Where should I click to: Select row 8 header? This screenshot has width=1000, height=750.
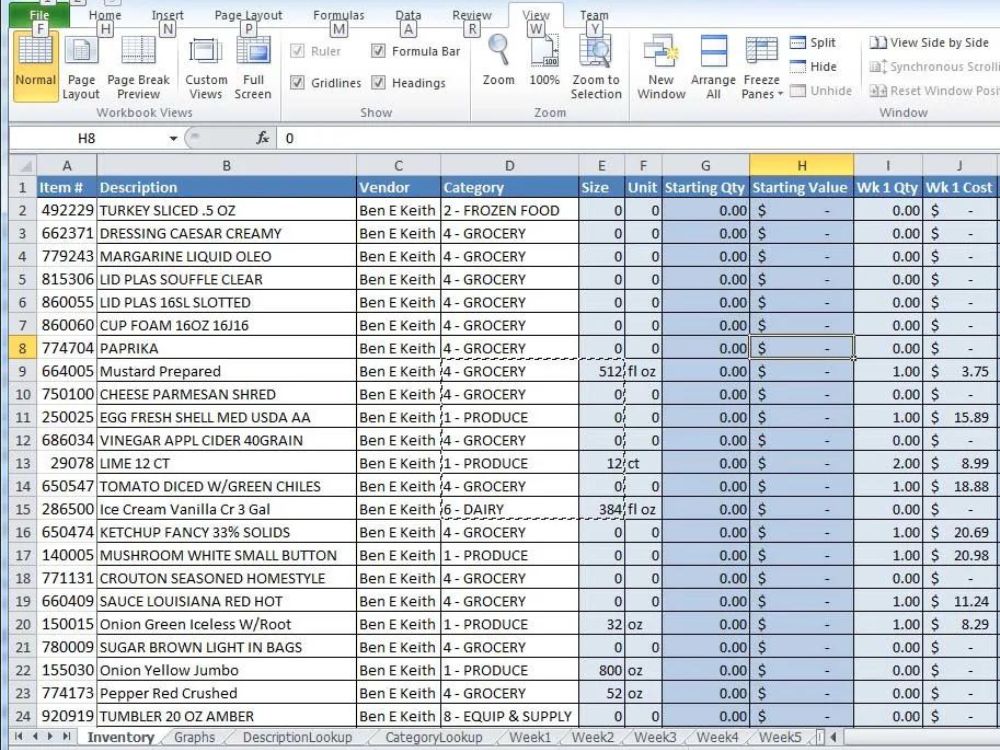click(x=23, y=348)
